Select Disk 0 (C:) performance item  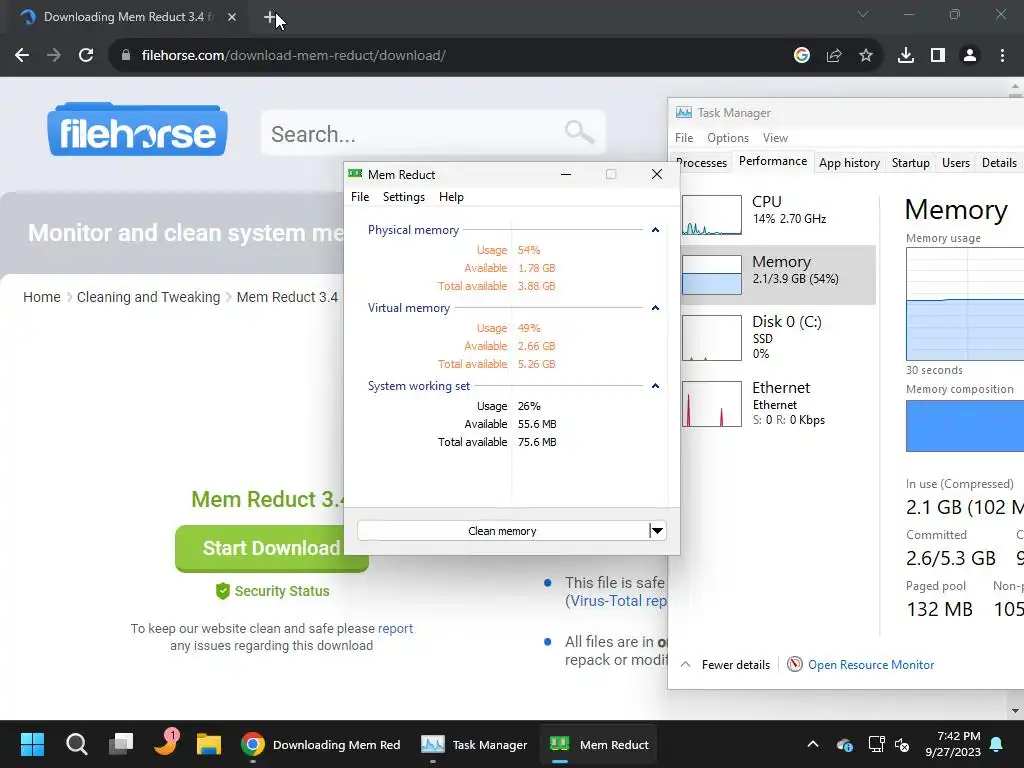click(777, 338)
